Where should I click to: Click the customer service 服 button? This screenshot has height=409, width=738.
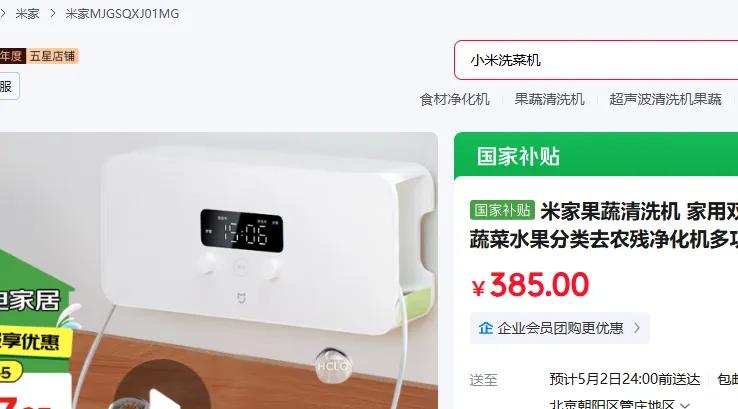[8, 86]
